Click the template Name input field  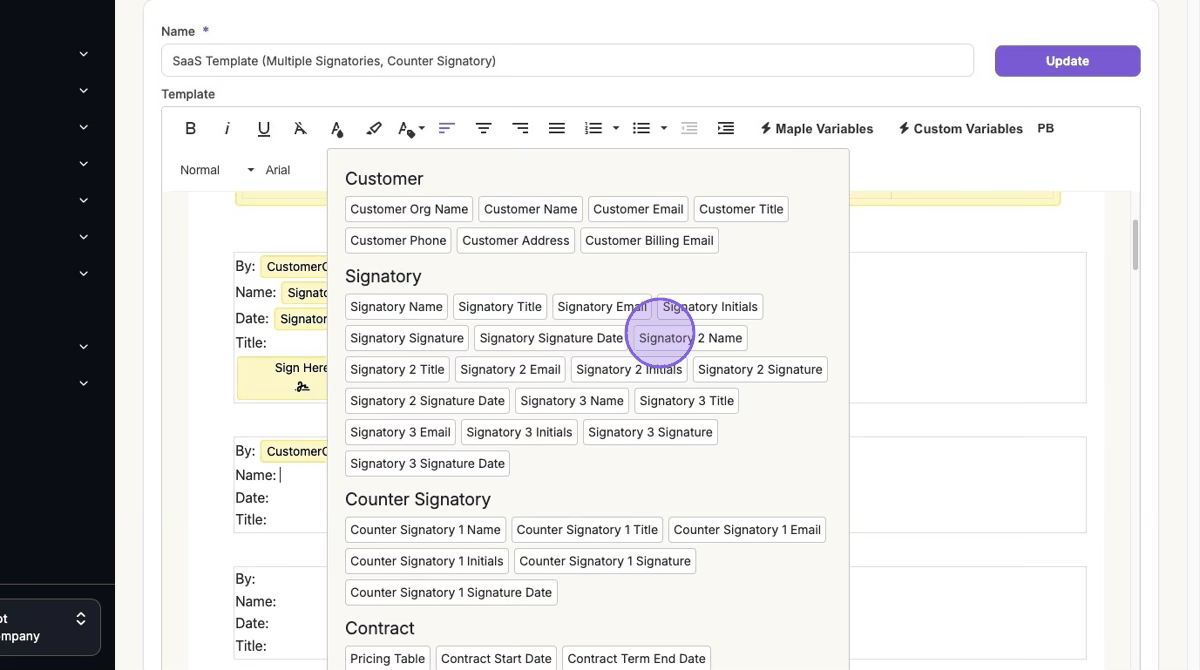567,61
